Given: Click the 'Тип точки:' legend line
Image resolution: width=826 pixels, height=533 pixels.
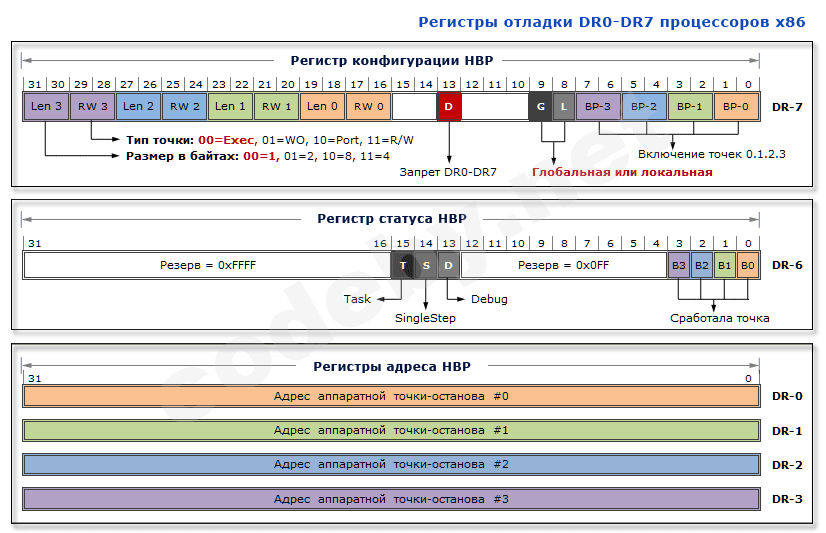Looking at the screenshot, I should (x=270, y=140).
